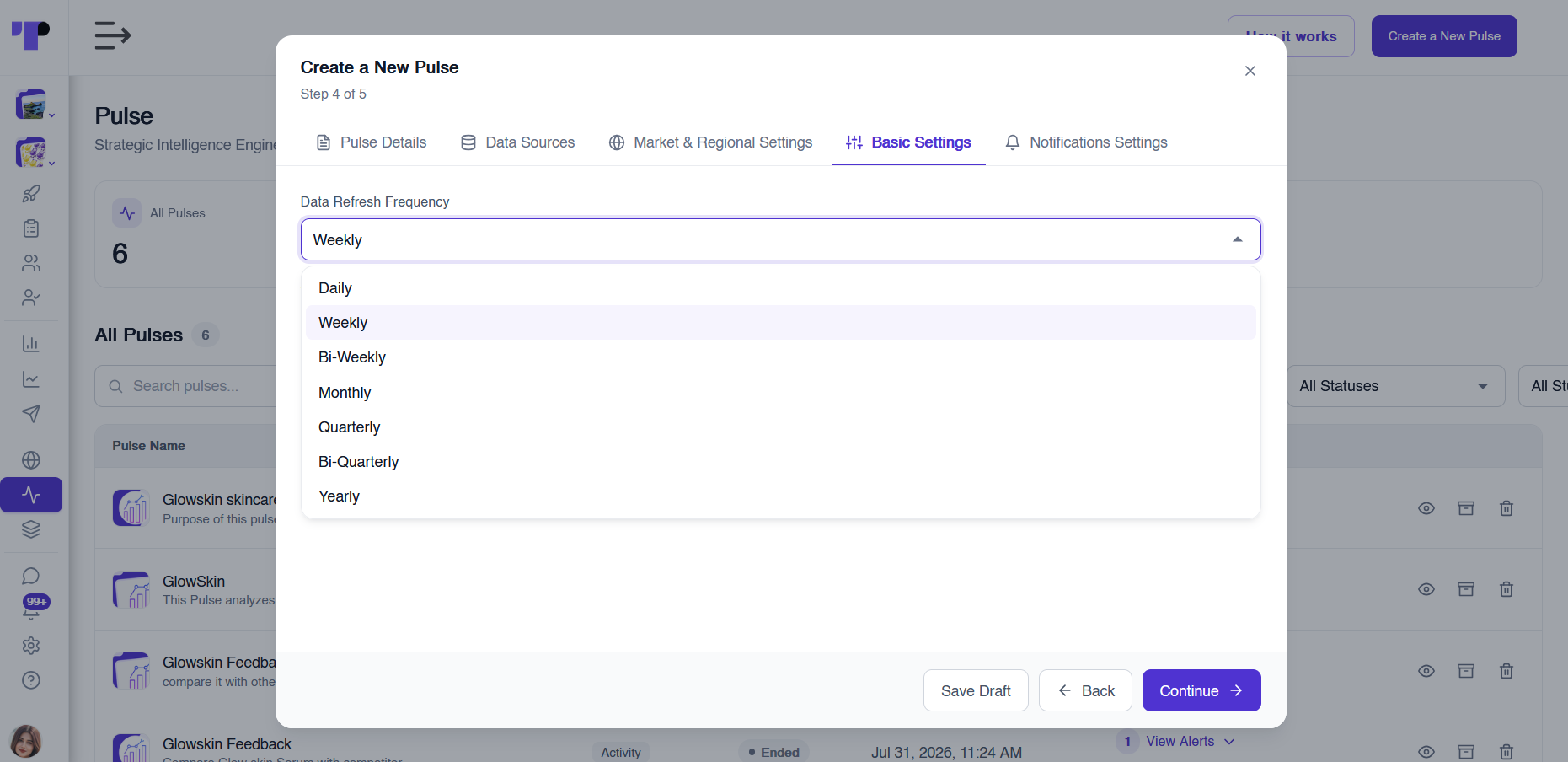Viewport: 1568px width, 762px height.
Task: Switch to Market & Regional Settings tab
Action: coord(710,142)
